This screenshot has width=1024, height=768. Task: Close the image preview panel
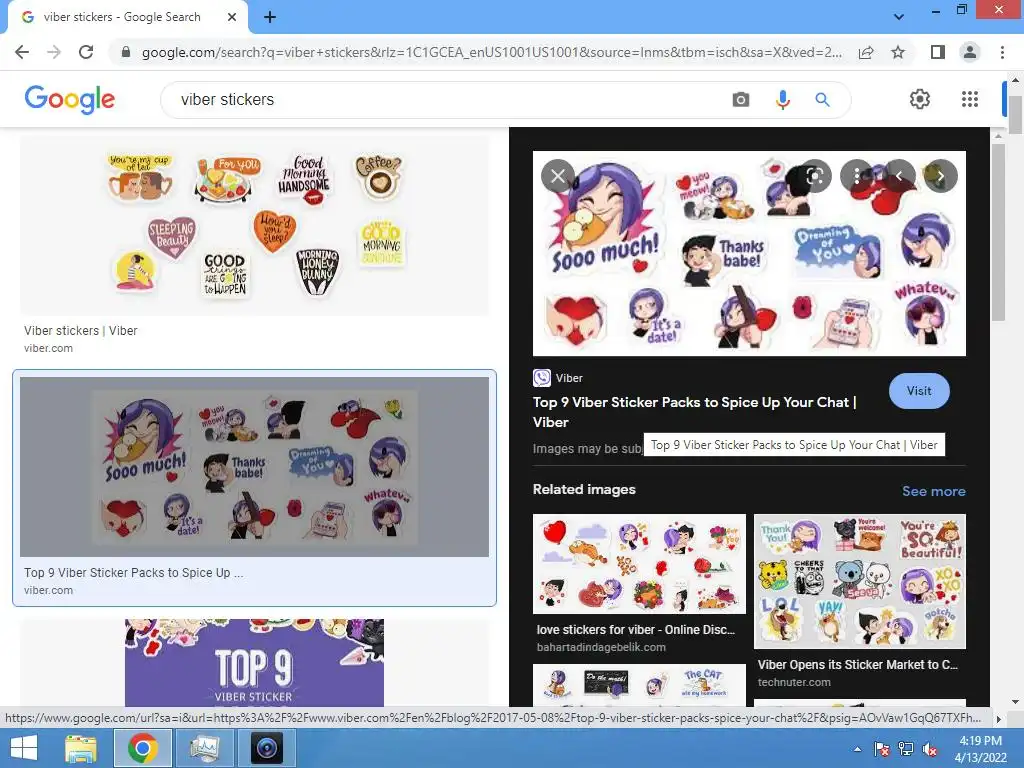pyautogui.click(x=558, y=176)
